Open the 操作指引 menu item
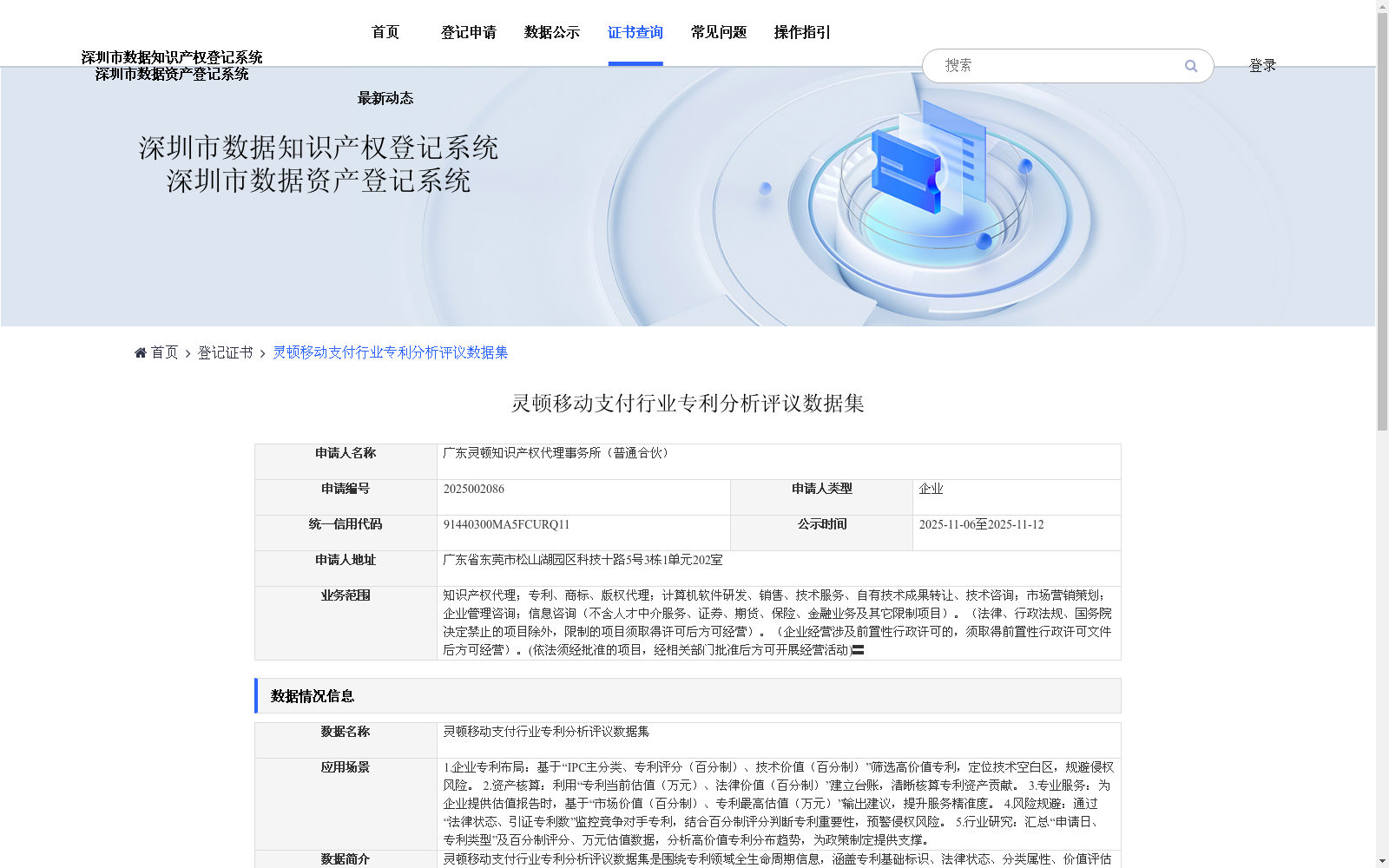 point(802,32)
